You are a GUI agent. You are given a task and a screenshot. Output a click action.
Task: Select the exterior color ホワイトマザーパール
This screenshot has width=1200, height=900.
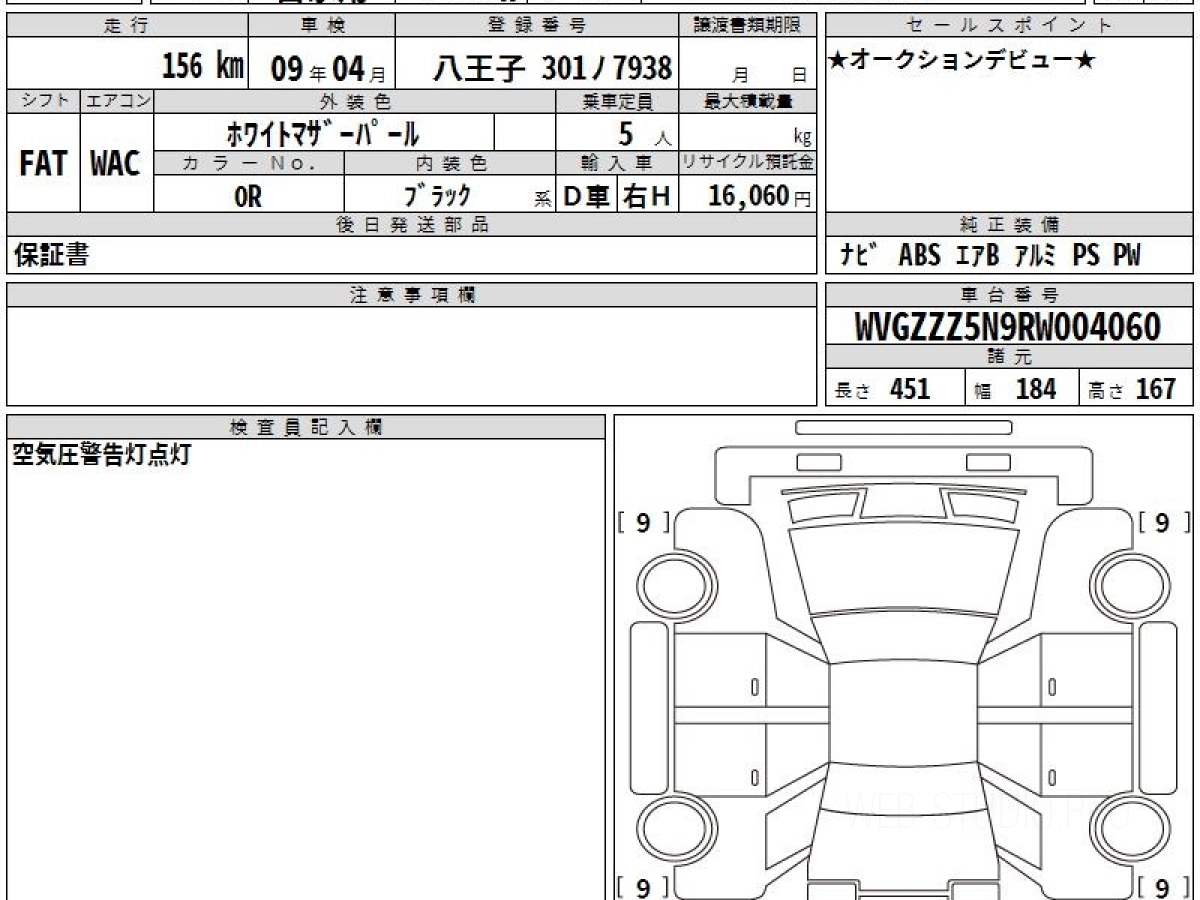point(323,132)
